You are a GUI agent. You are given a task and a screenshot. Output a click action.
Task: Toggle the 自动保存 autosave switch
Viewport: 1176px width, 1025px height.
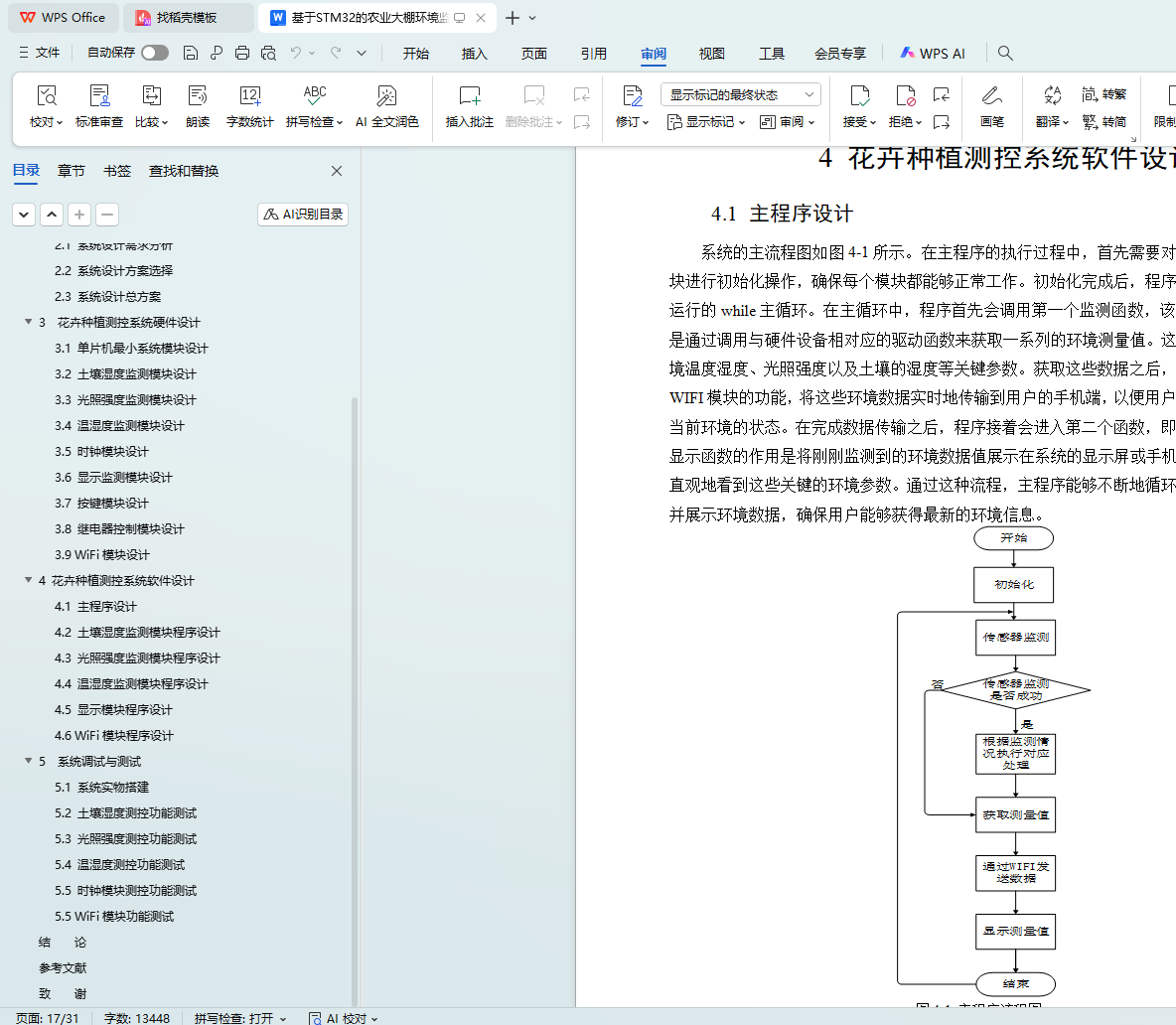tap(155, 53)
